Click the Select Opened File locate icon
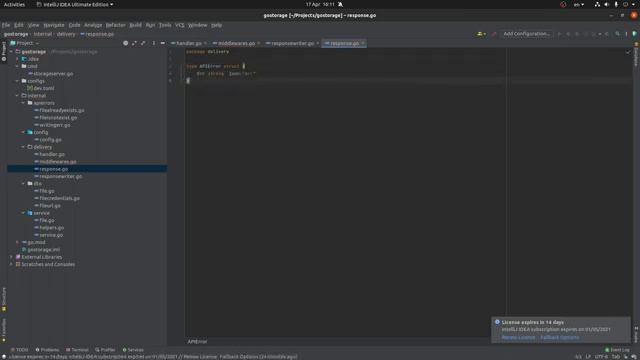640x360 pixels. pos(126,43)
